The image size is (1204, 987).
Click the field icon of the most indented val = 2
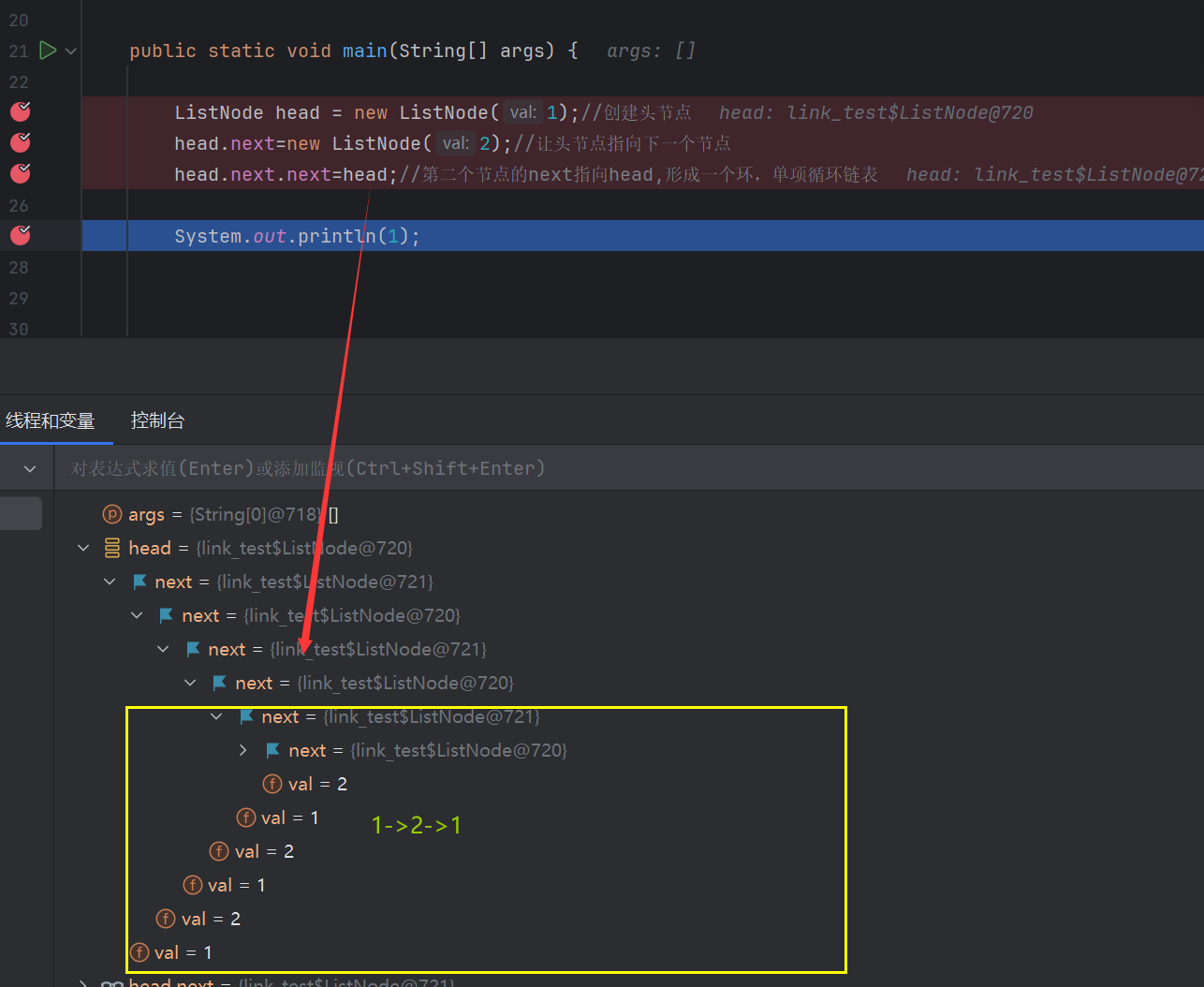(x=272, y=784)
